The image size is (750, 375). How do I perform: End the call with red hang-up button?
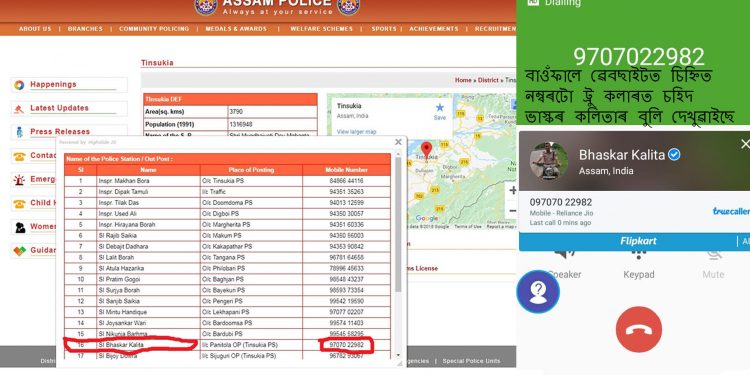tap(639, 330)
